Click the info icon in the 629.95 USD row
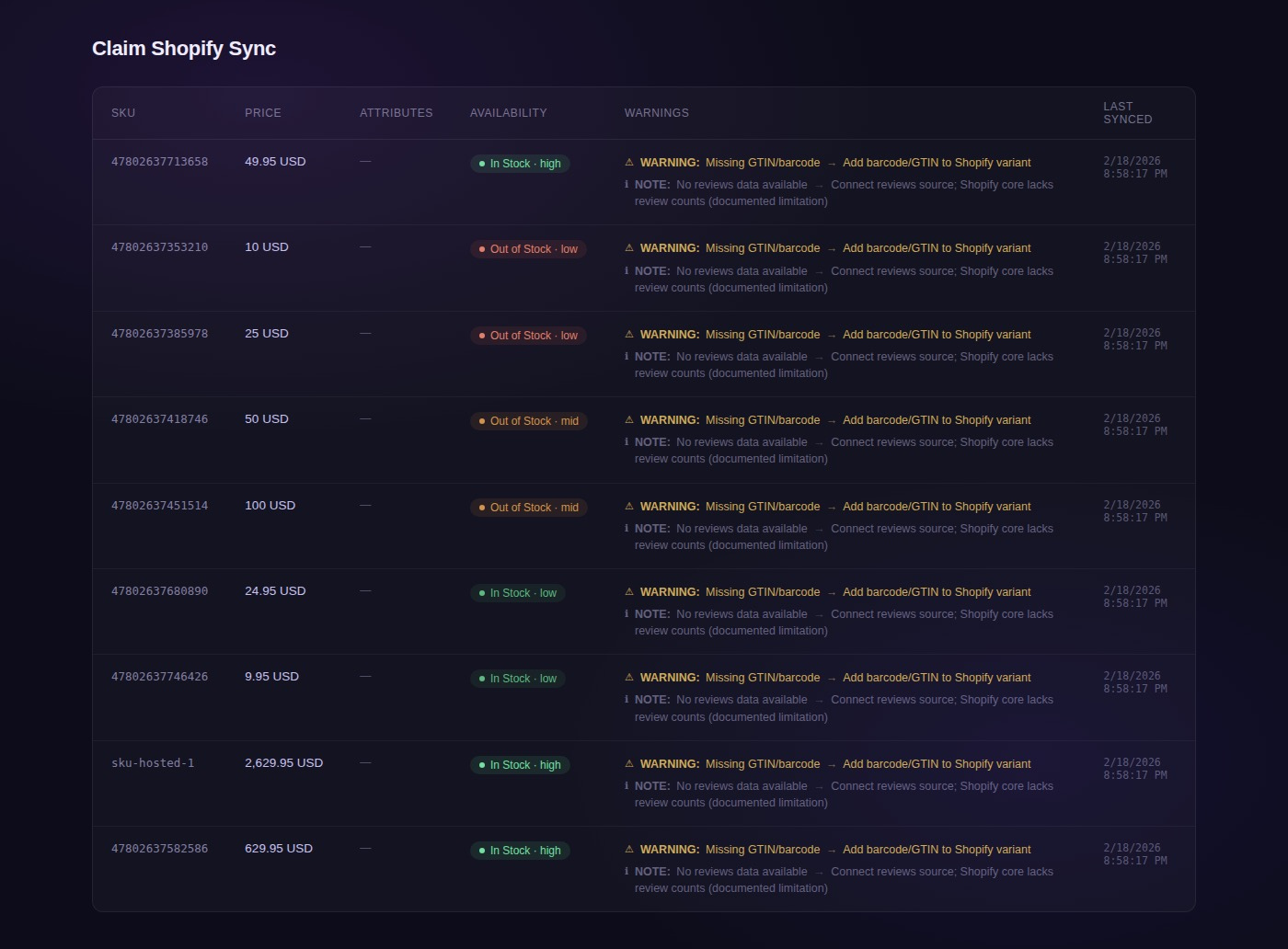Viewport: 1288px width, 949px height. [x=627, y=871]
